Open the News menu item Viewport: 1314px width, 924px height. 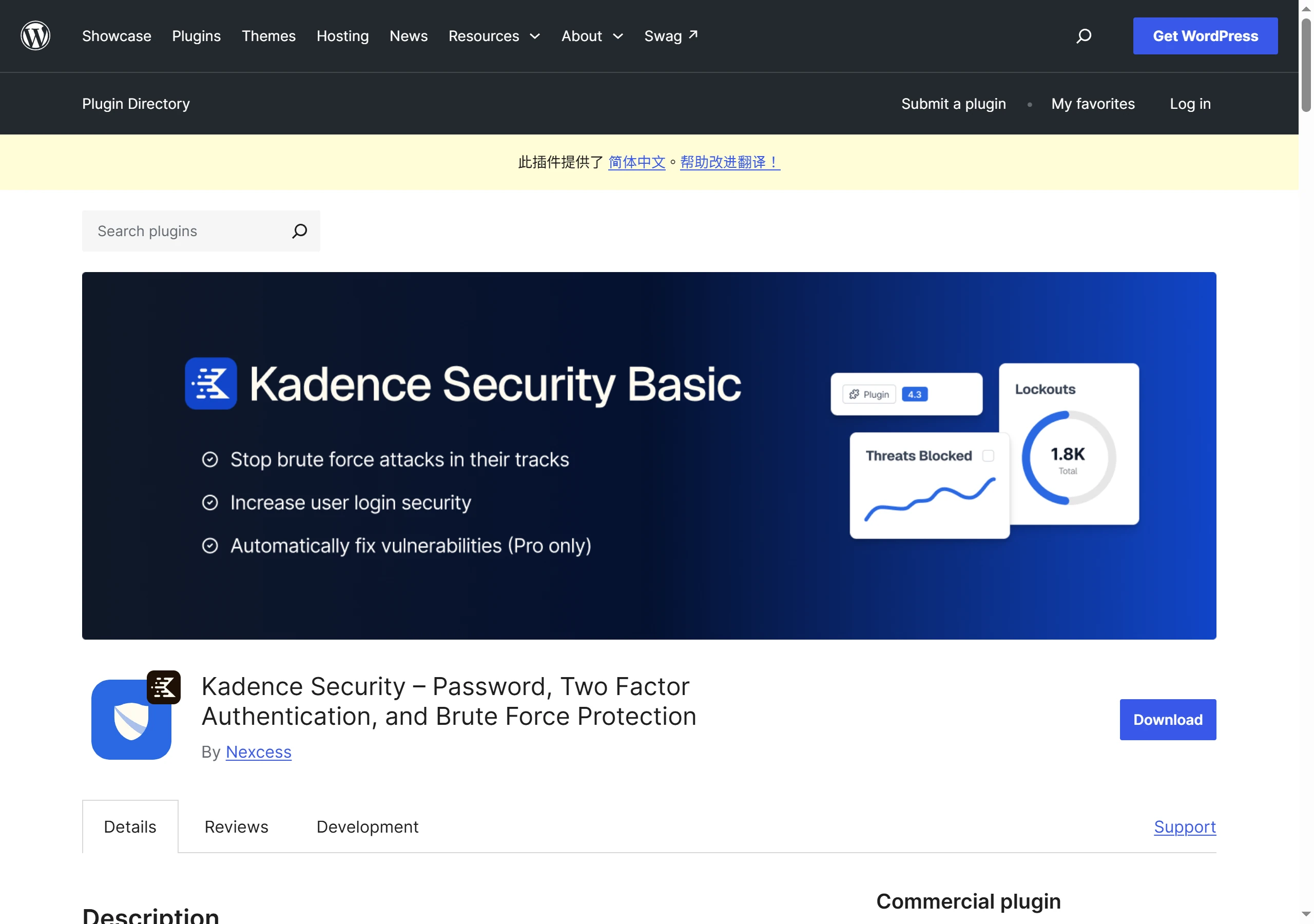(x=409, y=36)
